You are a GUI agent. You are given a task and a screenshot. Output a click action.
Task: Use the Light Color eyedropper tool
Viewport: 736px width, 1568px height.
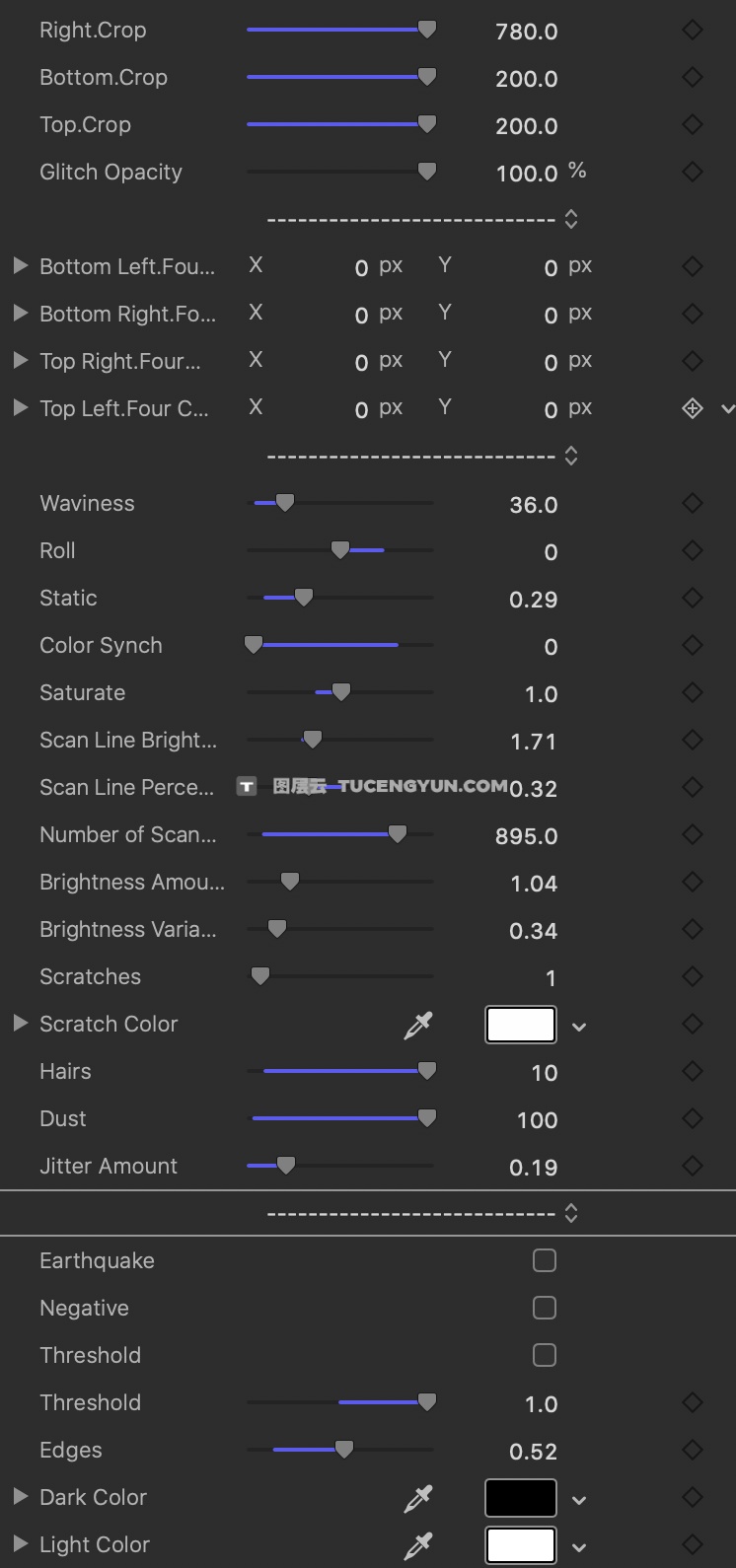click(x=418, y=1546)
